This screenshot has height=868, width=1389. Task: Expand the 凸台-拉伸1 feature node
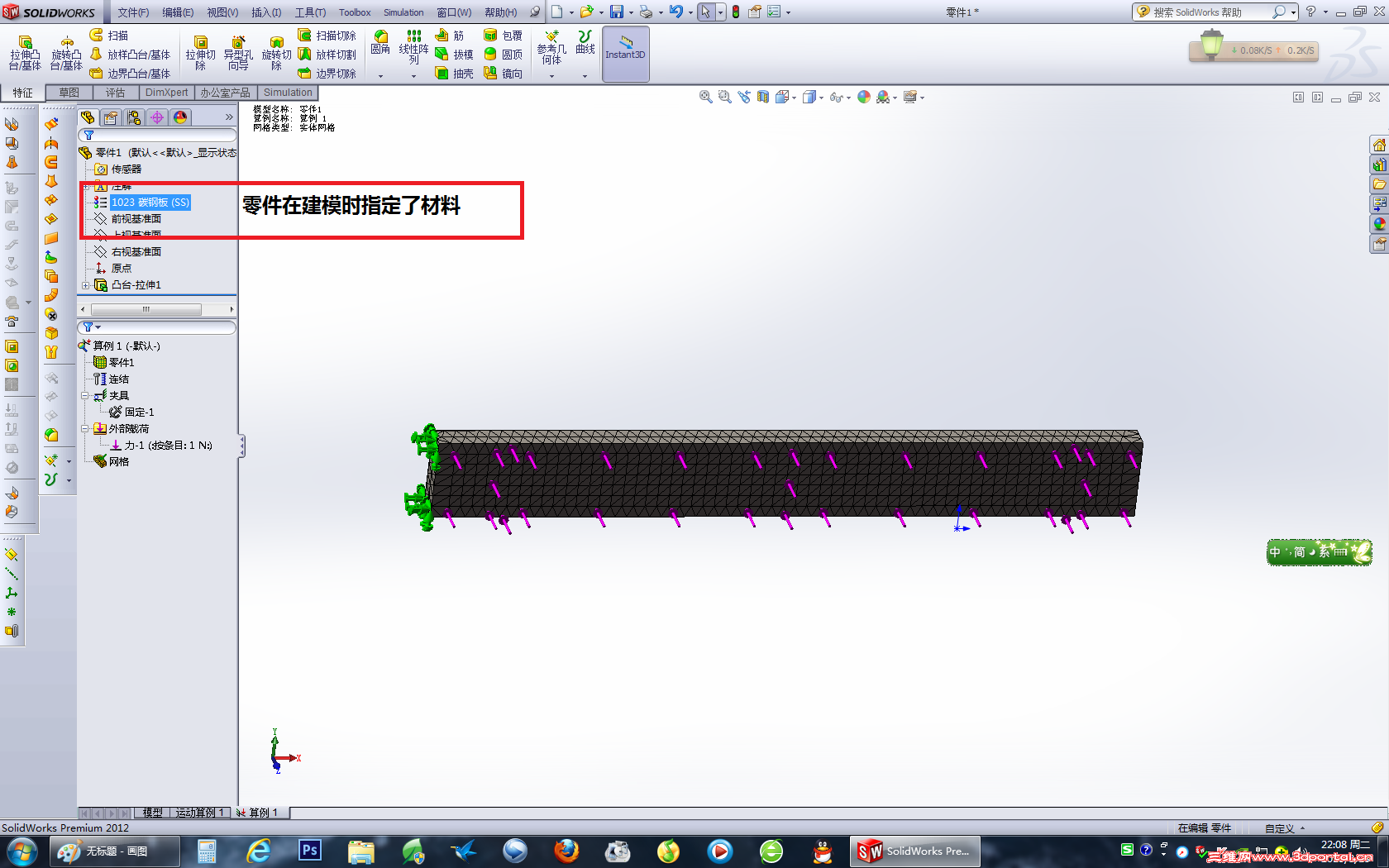[85, 285]
